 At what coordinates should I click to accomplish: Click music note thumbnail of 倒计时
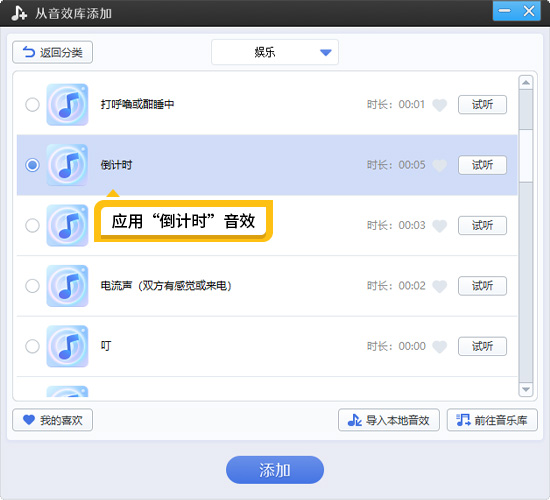[x=67, y=165]
